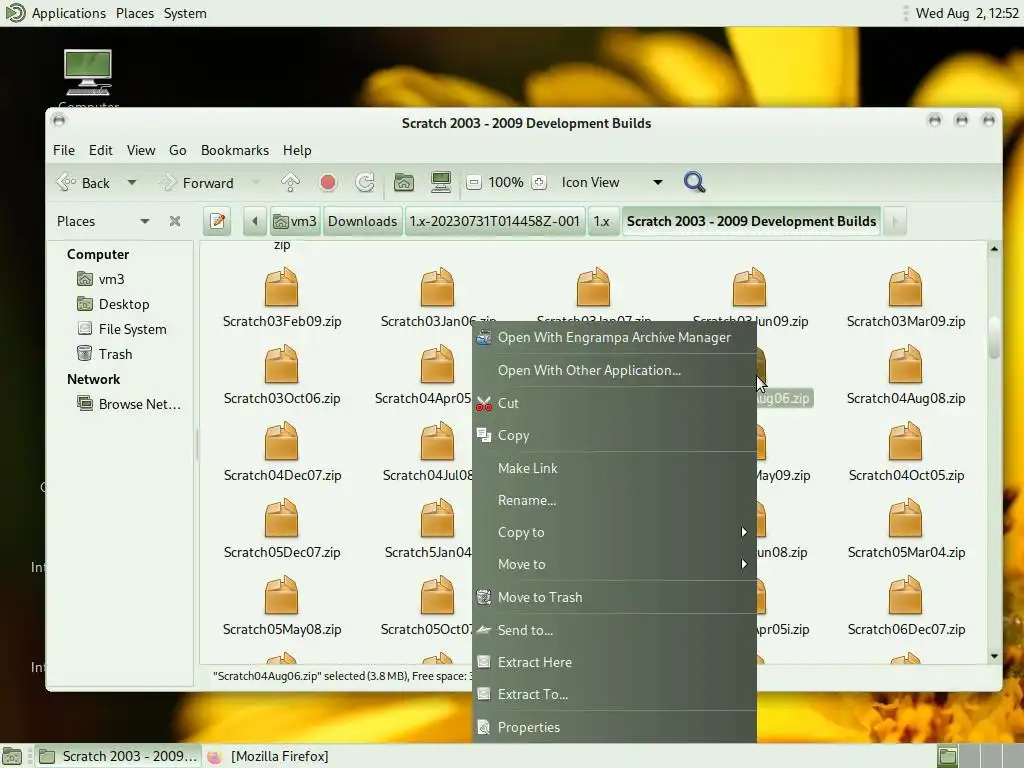1024x768 pixels.
Task: Switch to Mozilla Firefox in taskbar
Action: coord(269,756)
